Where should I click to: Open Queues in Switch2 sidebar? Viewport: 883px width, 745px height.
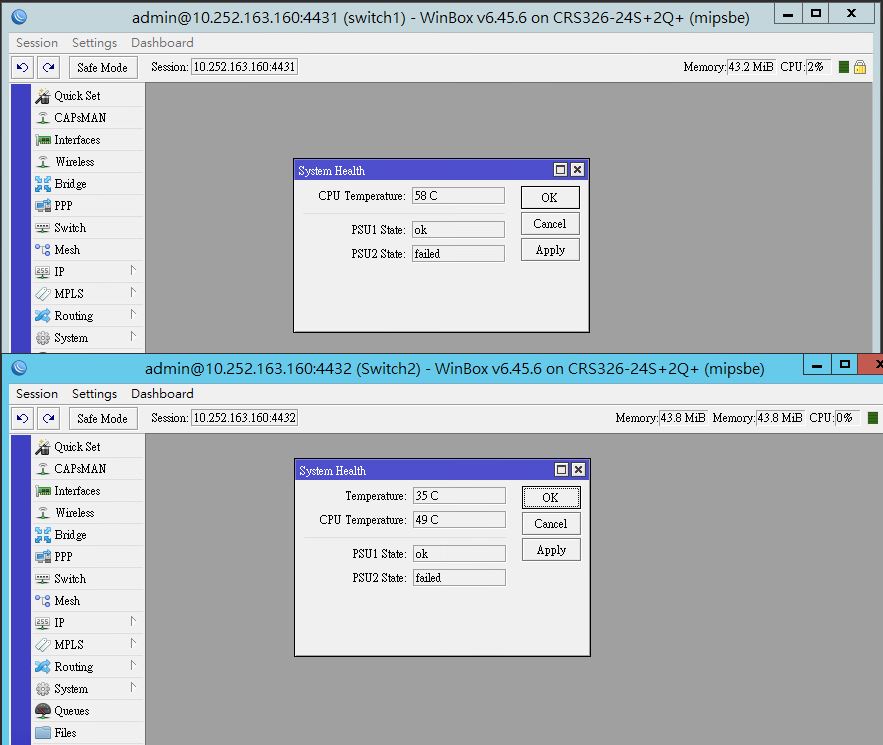coord(88,711)
